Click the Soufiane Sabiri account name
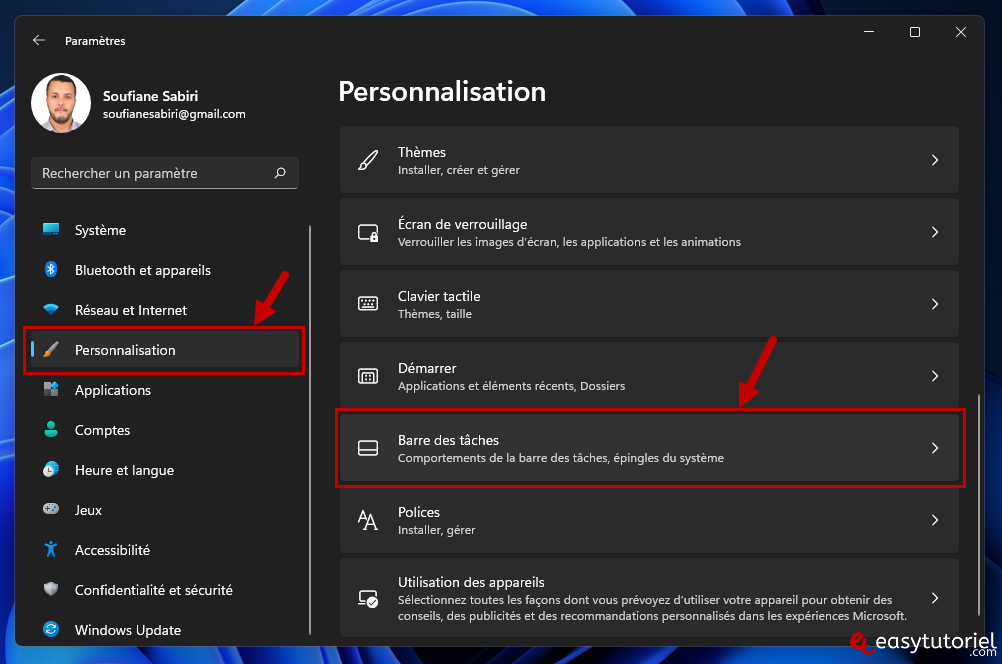 [x=150, y=96]
